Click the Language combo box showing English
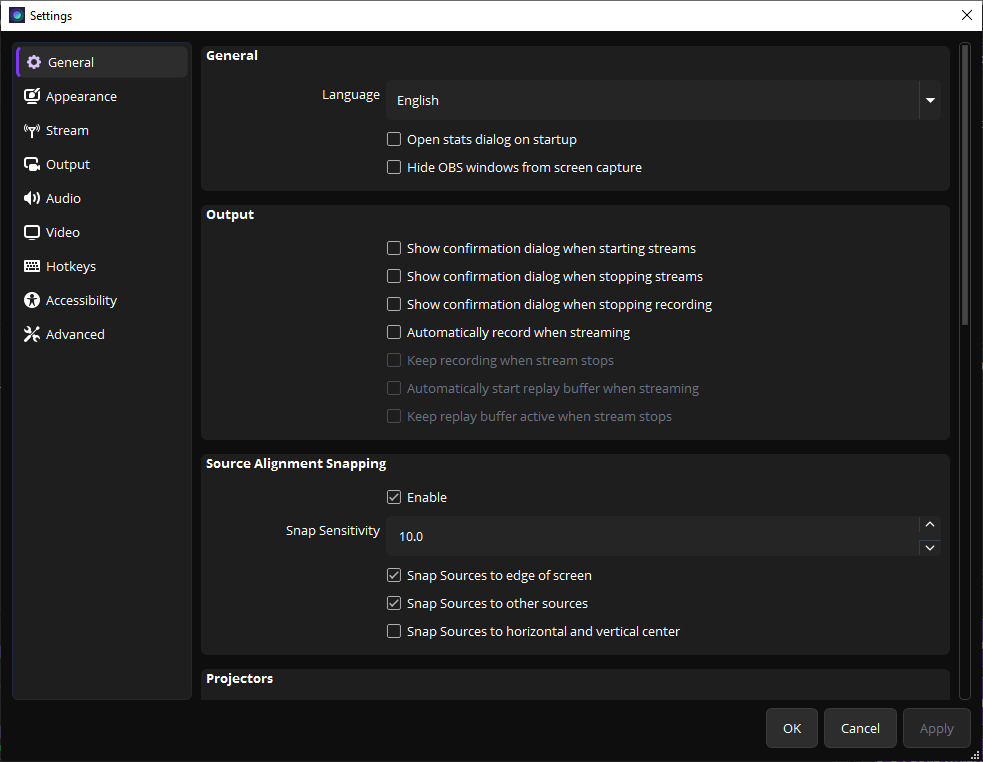This screenshot has height=762, width=983. (663, 100)
